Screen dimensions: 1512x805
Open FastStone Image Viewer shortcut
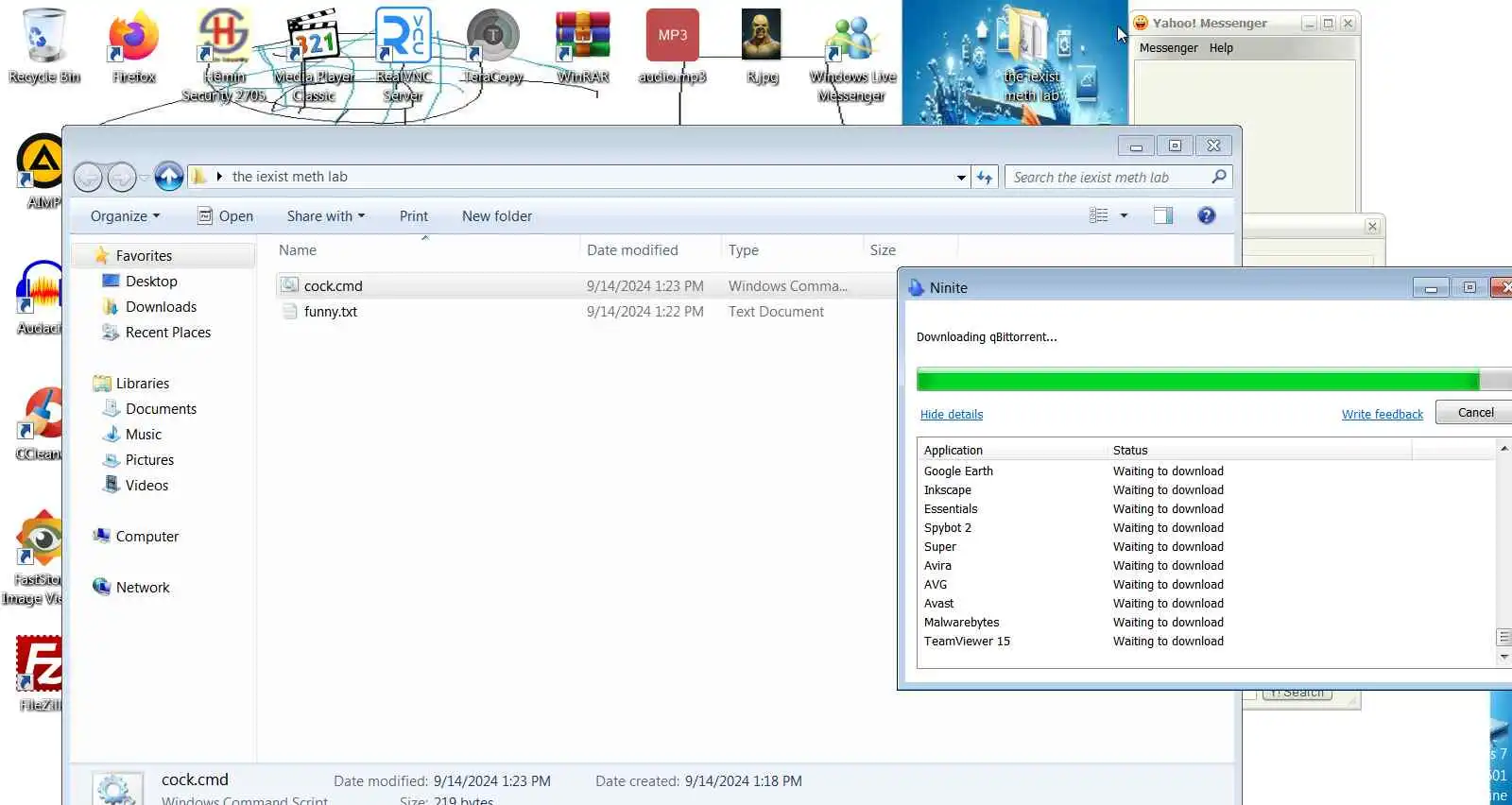34,557
